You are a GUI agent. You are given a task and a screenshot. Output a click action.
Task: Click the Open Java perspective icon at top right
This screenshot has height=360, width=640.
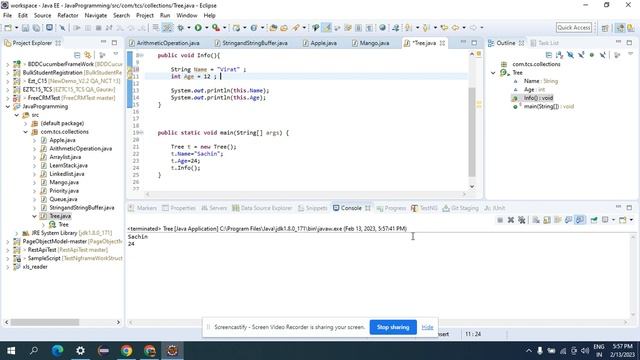pyautogui.click(x=631, y=28)
